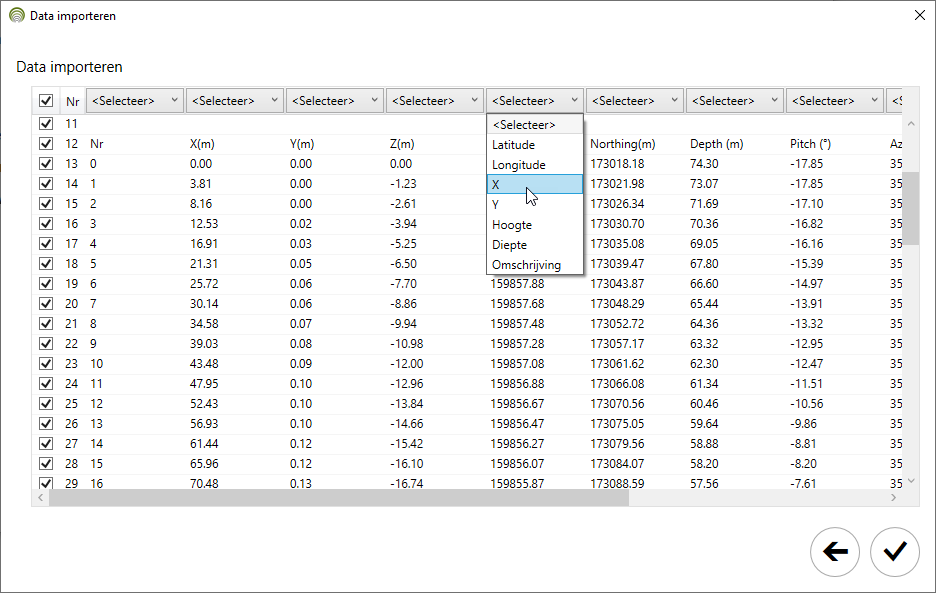Uncheck the checkbox for row 11
The image size is (936, 593).
[x=46, y=124]
